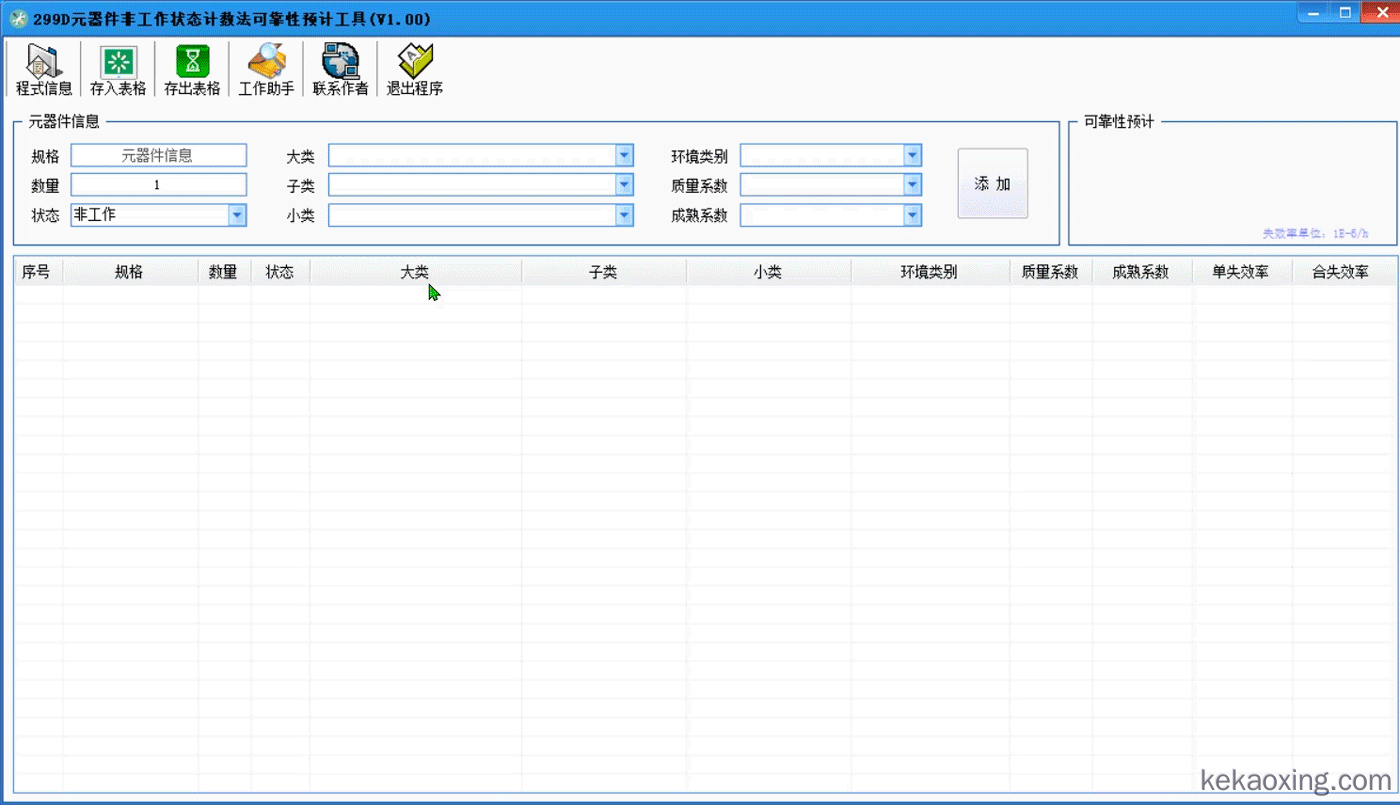Open the 程式信息 program info icon
1400x805 pixels.
43,69
